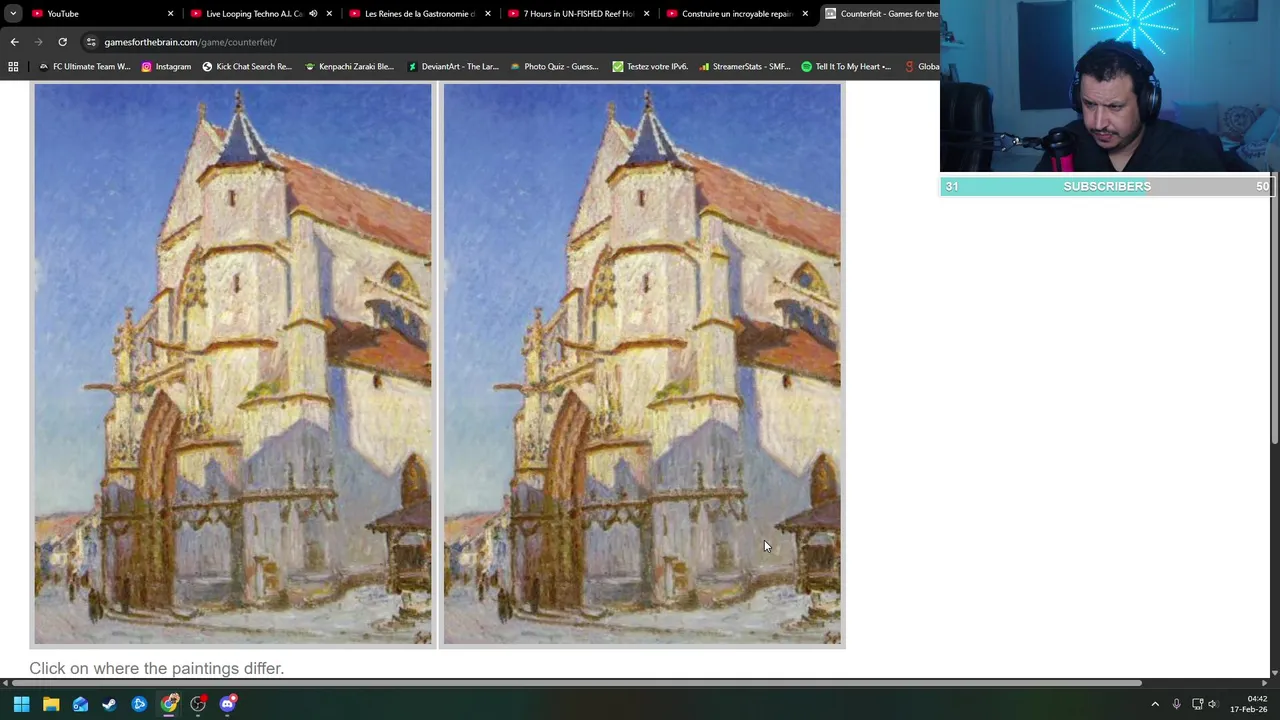
Task: Click the forward navigation arrow
Action: (38, 42)
